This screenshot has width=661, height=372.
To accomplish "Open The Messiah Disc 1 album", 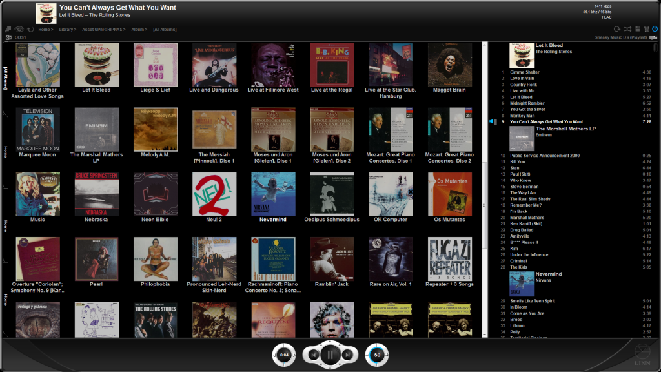I will tap(214, 129).
